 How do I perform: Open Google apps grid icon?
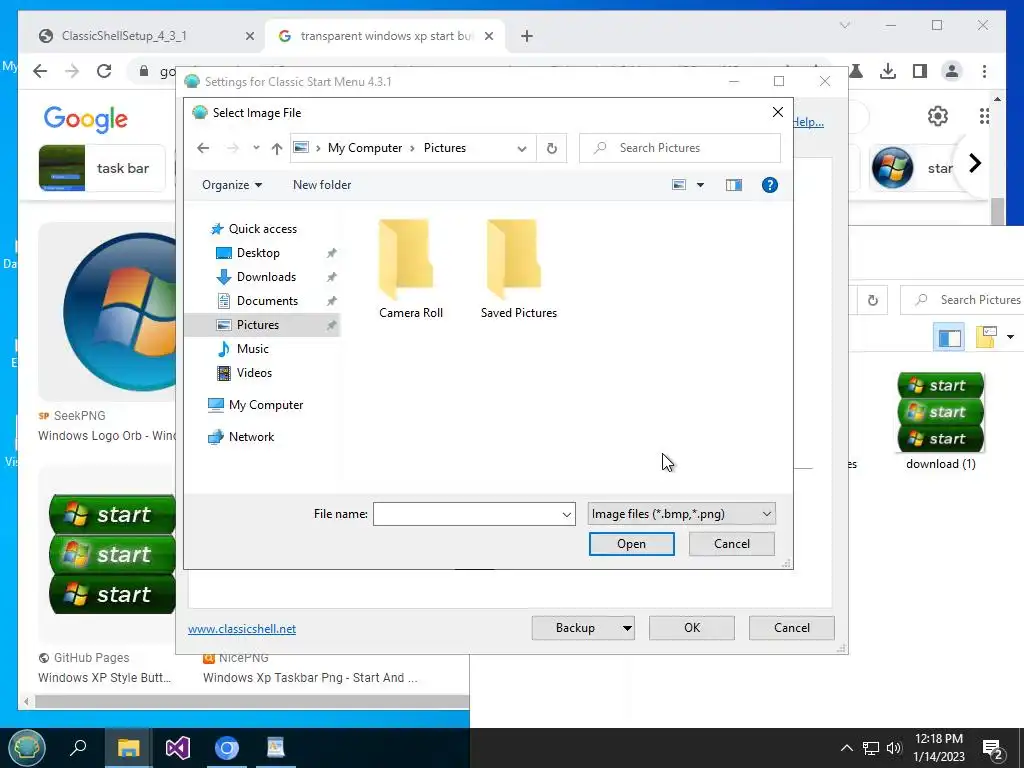[984, 116]
